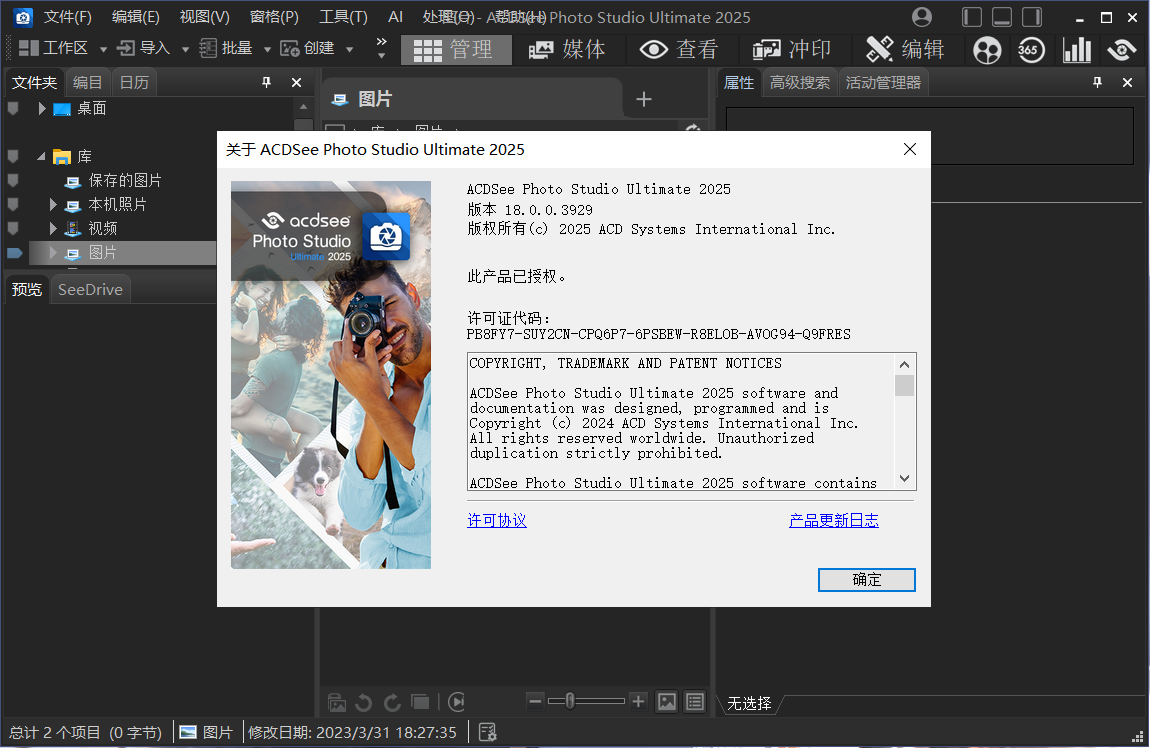Toggle the bottom panel layout icon
This screenshot has height=748, width=1150.
point(1002,17)
